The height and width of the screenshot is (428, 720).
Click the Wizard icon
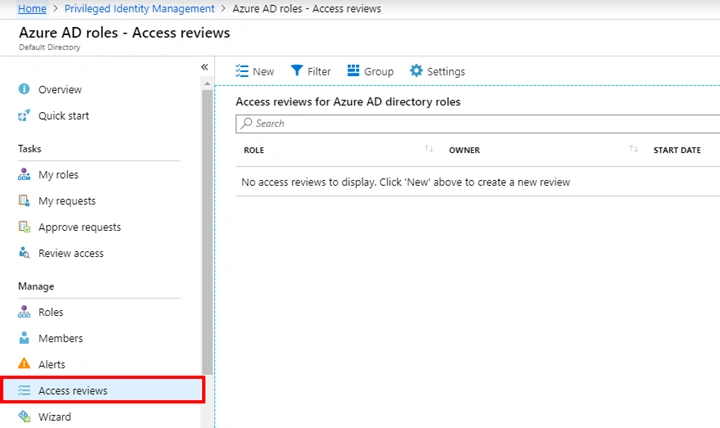pyautogui.click(x=24, y=416)
